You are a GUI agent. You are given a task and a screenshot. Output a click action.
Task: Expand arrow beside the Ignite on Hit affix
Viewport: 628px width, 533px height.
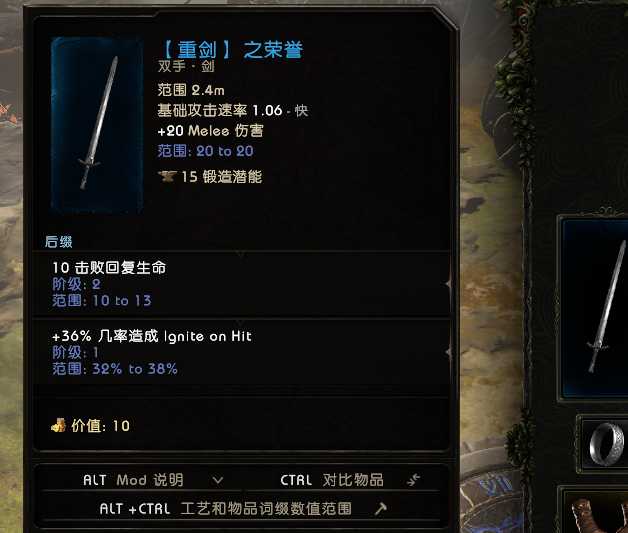(x=448, y=352)
